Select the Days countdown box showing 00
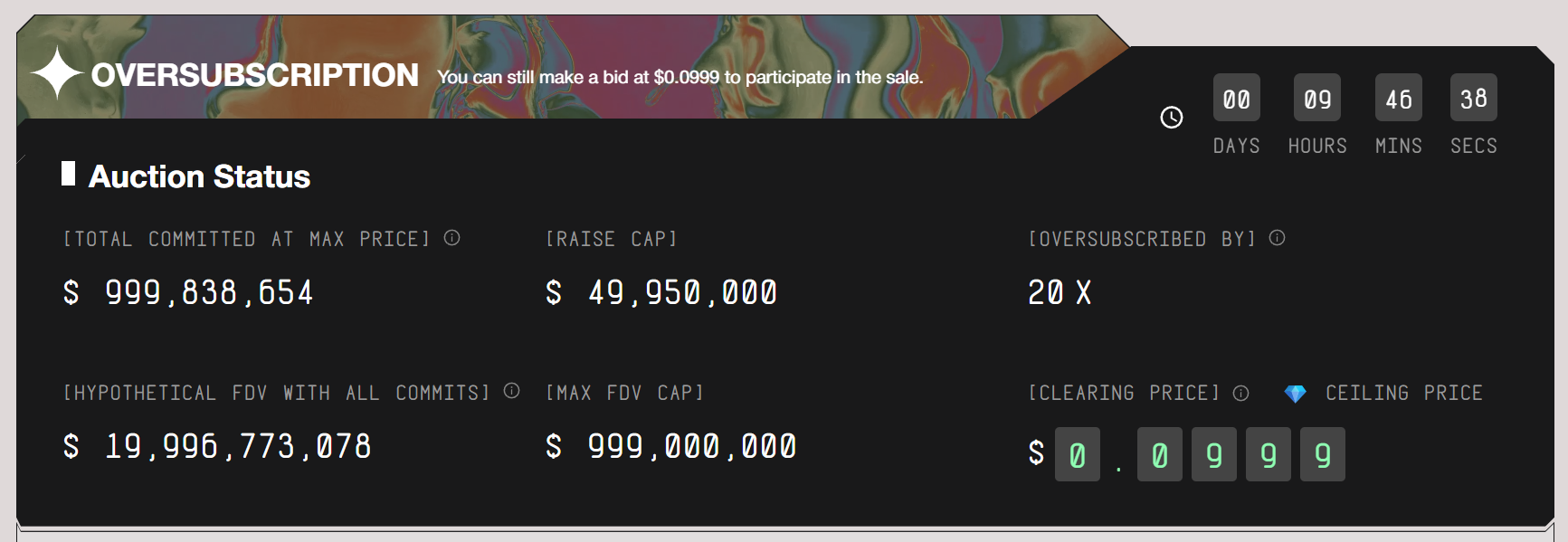Viewport: 1568px width, 542px height. coord(1236,99)
